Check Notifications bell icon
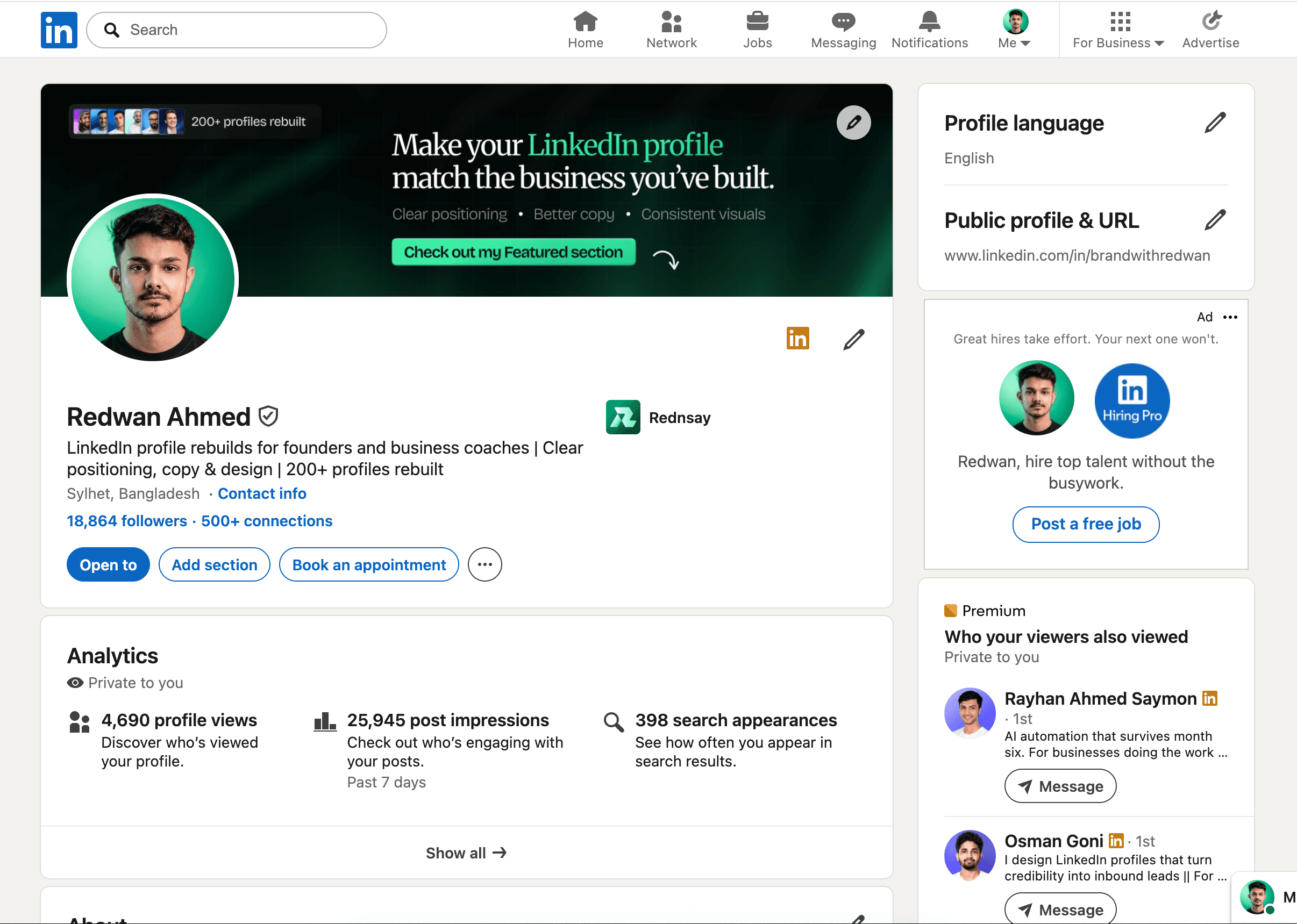 click(x=929, y=30)
